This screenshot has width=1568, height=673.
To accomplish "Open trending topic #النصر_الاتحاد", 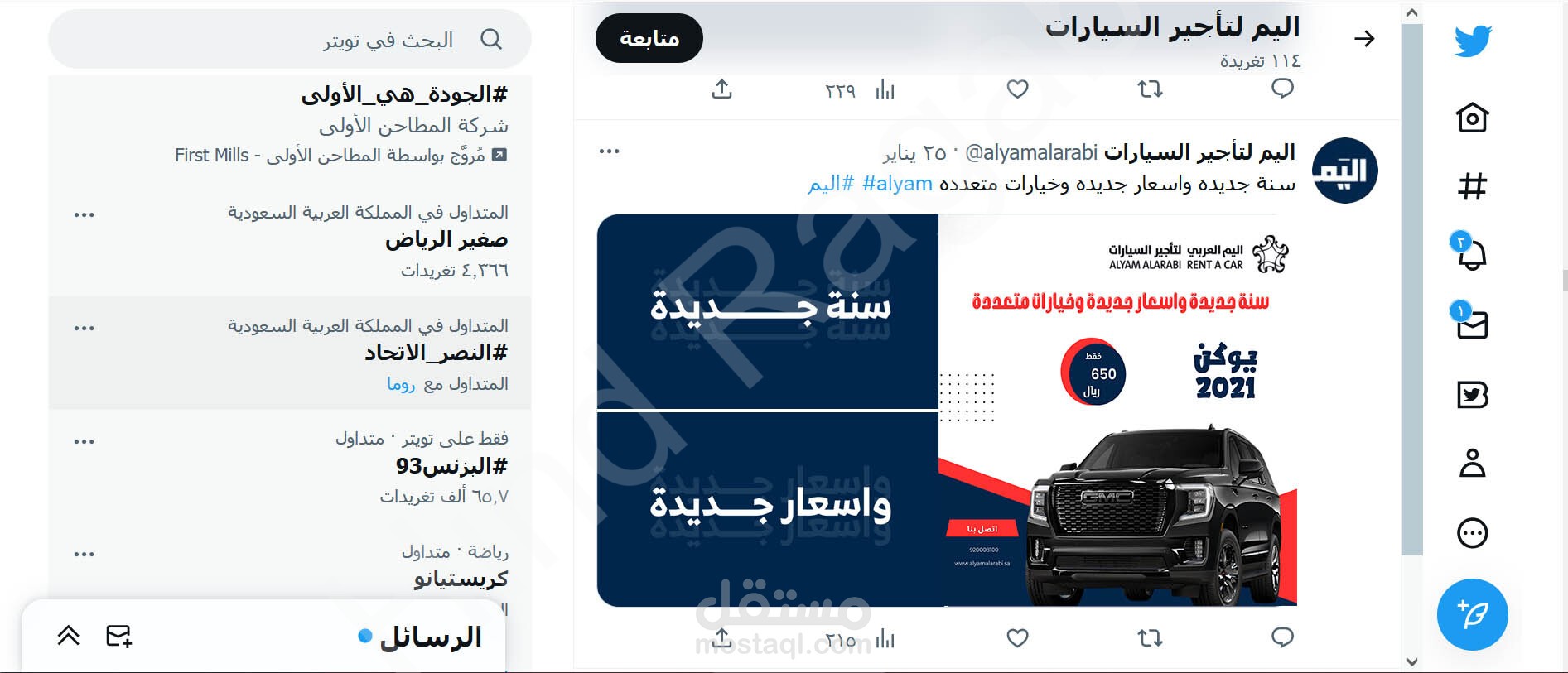I will point(436,353).
